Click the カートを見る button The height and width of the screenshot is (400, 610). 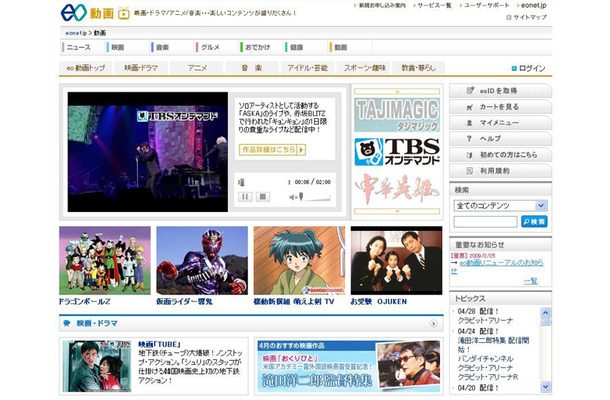[500, 107]
